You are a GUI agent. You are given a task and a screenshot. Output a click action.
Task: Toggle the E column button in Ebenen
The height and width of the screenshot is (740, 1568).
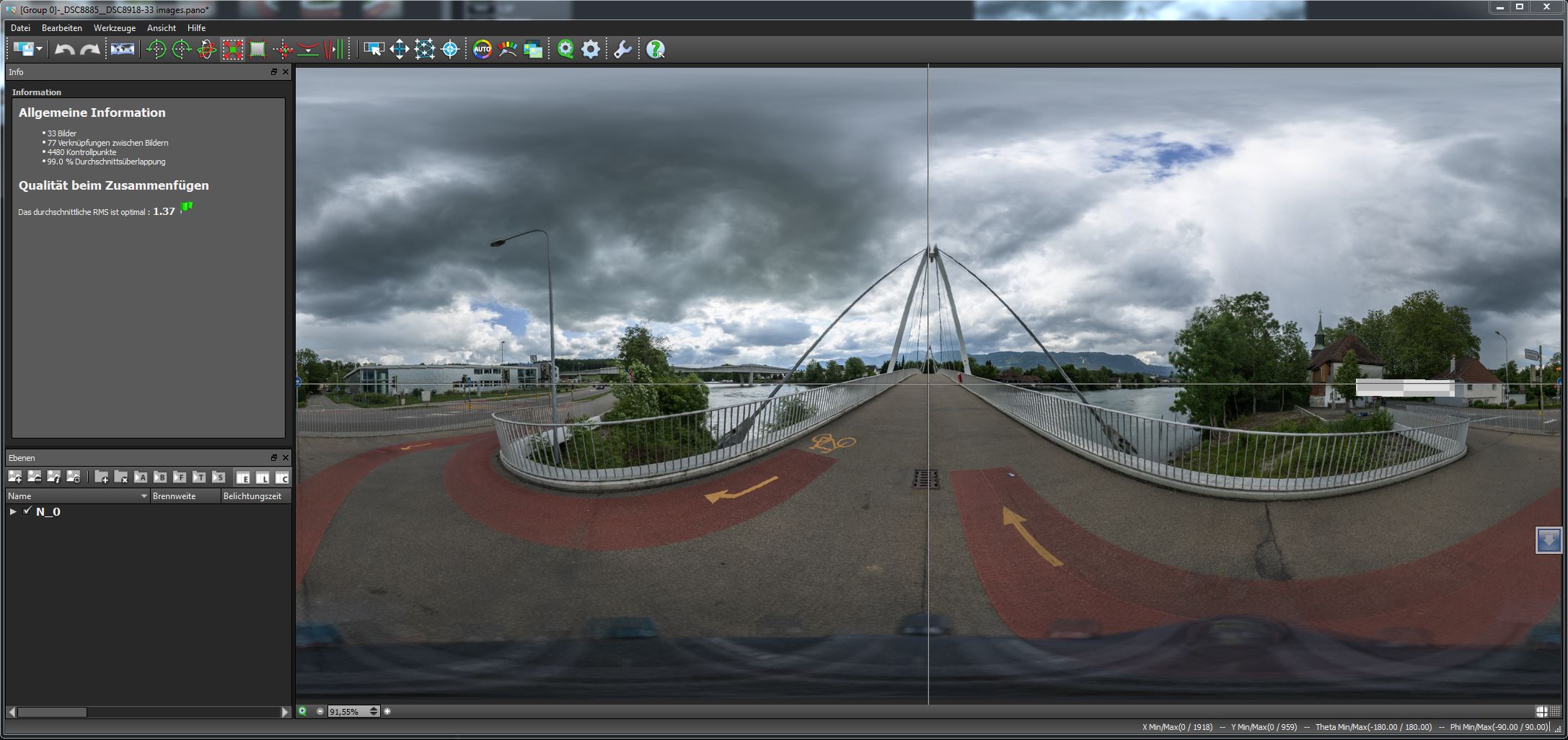coord(243,477)
